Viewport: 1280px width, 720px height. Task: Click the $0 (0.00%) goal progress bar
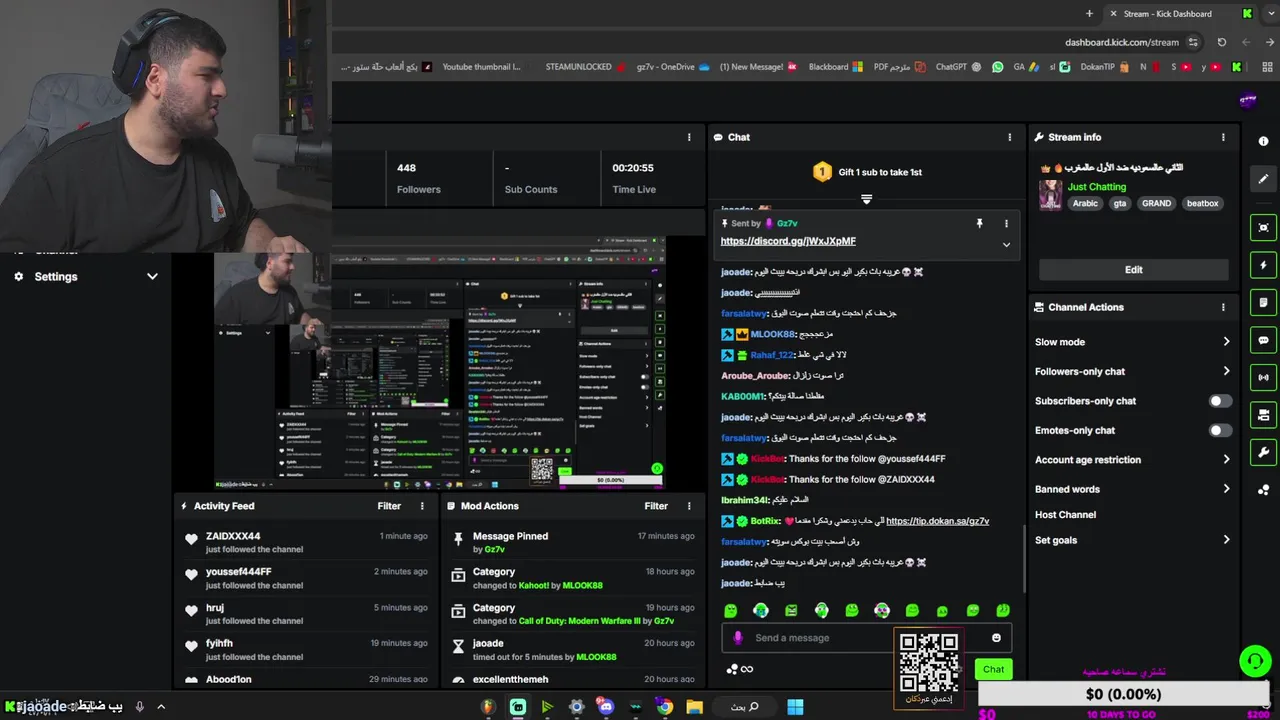1123,694
